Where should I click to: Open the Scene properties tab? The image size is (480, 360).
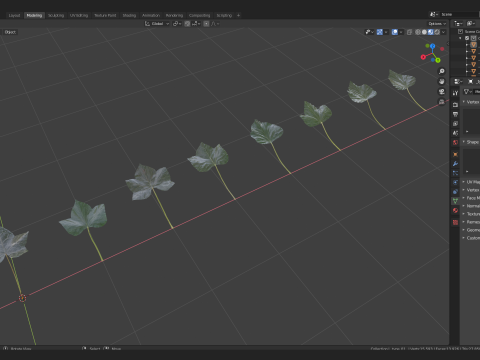[x=455, y=133]
